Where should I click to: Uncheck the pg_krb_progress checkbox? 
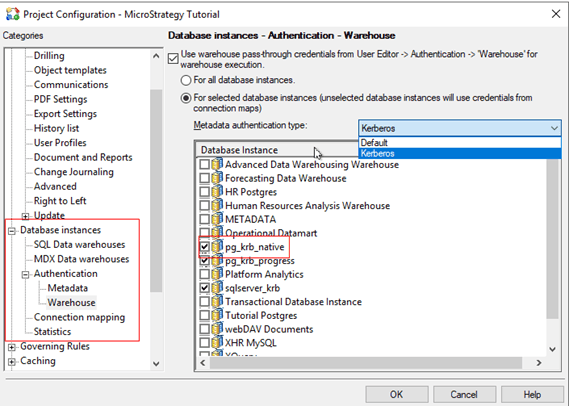[205, 261]
